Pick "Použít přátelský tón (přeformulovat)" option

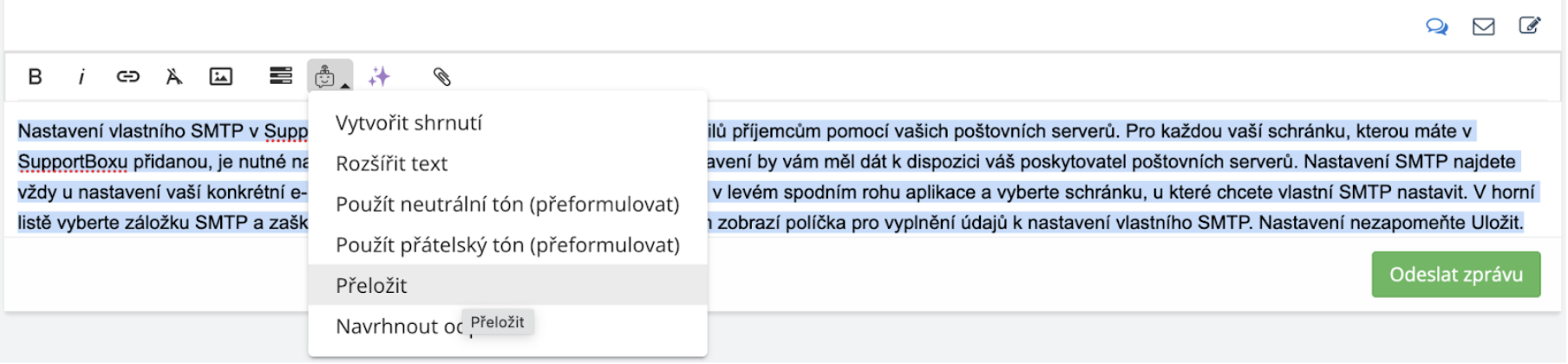pos(507,245)
